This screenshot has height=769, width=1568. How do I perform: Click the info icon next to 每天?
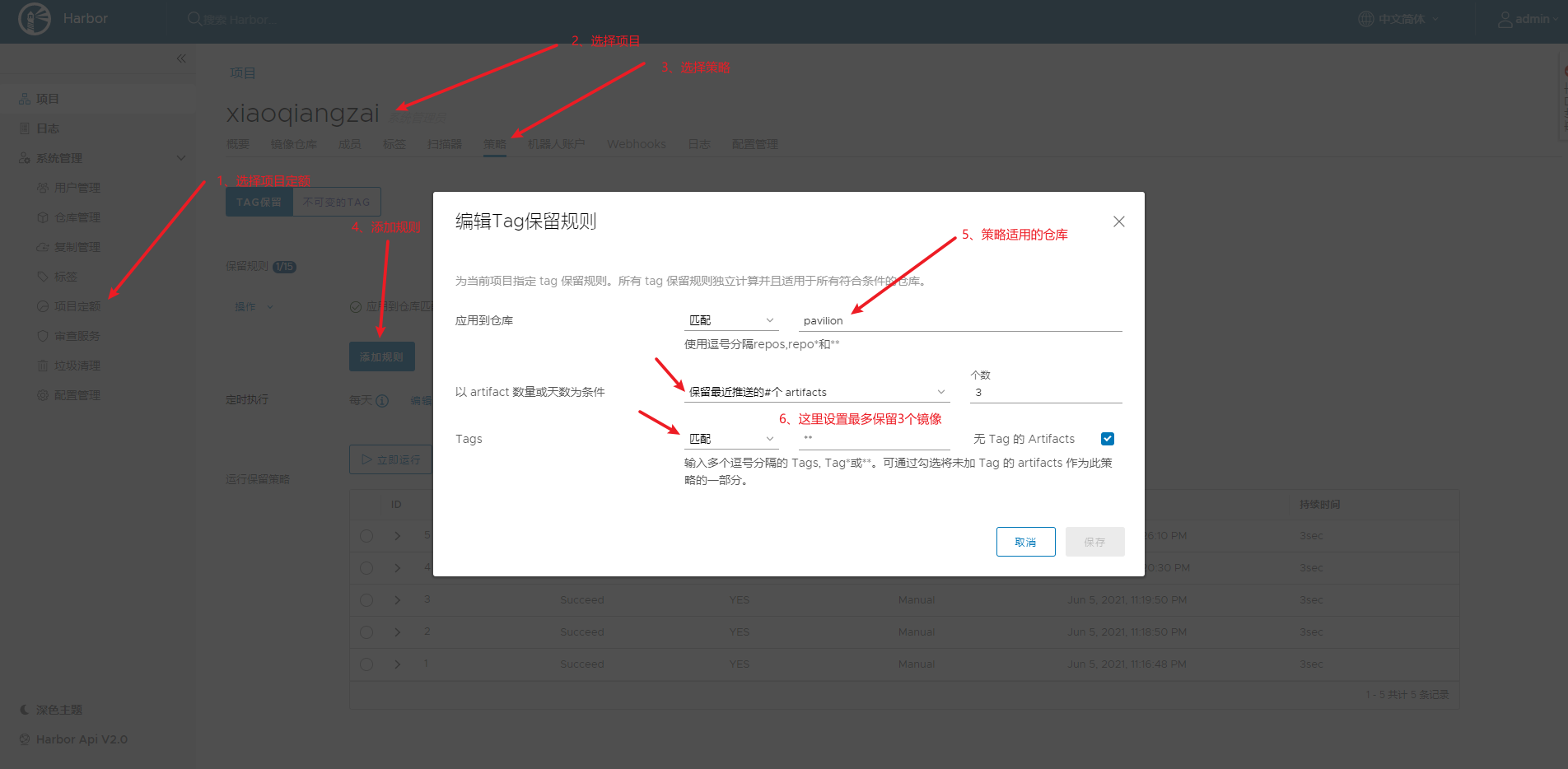(x=382, y=401)
